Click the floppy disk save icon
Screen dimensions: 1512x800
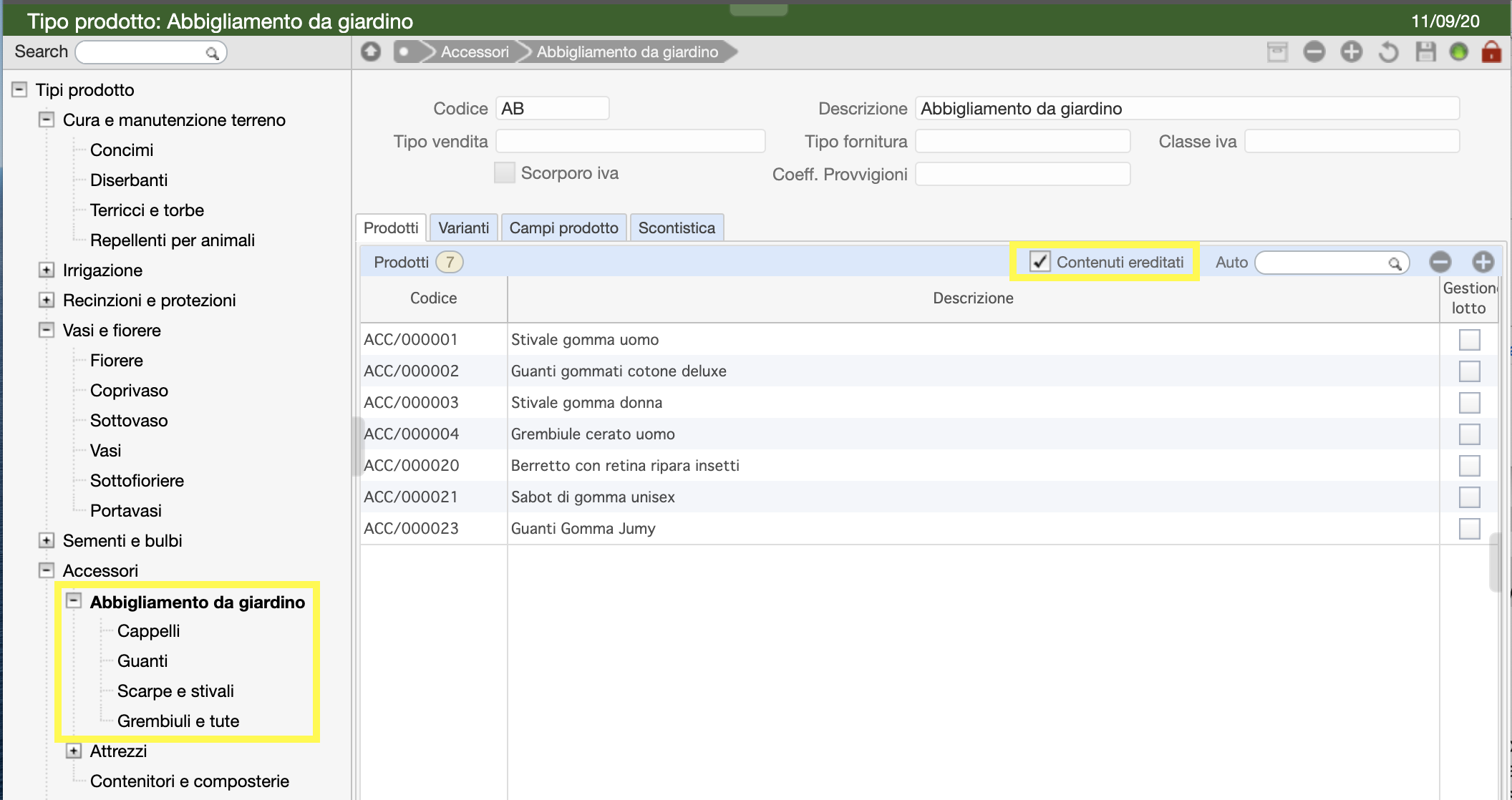coord(1425,52)
